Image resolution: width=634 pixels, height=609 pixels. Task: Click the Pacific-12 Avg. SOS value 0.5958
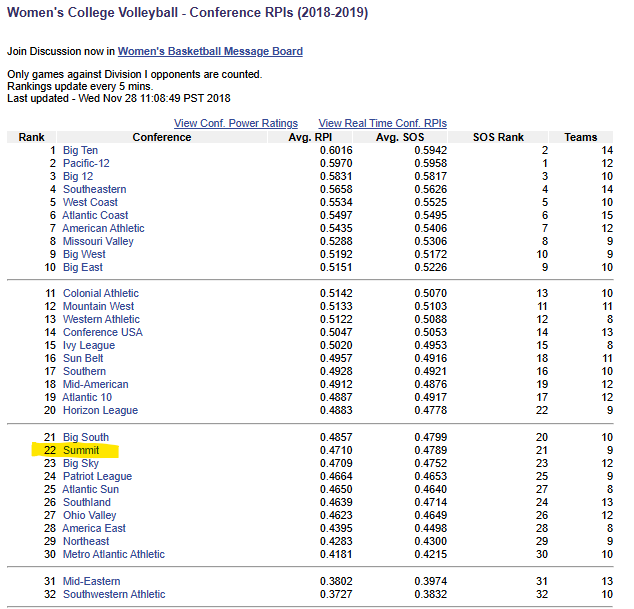pos(431,163)
